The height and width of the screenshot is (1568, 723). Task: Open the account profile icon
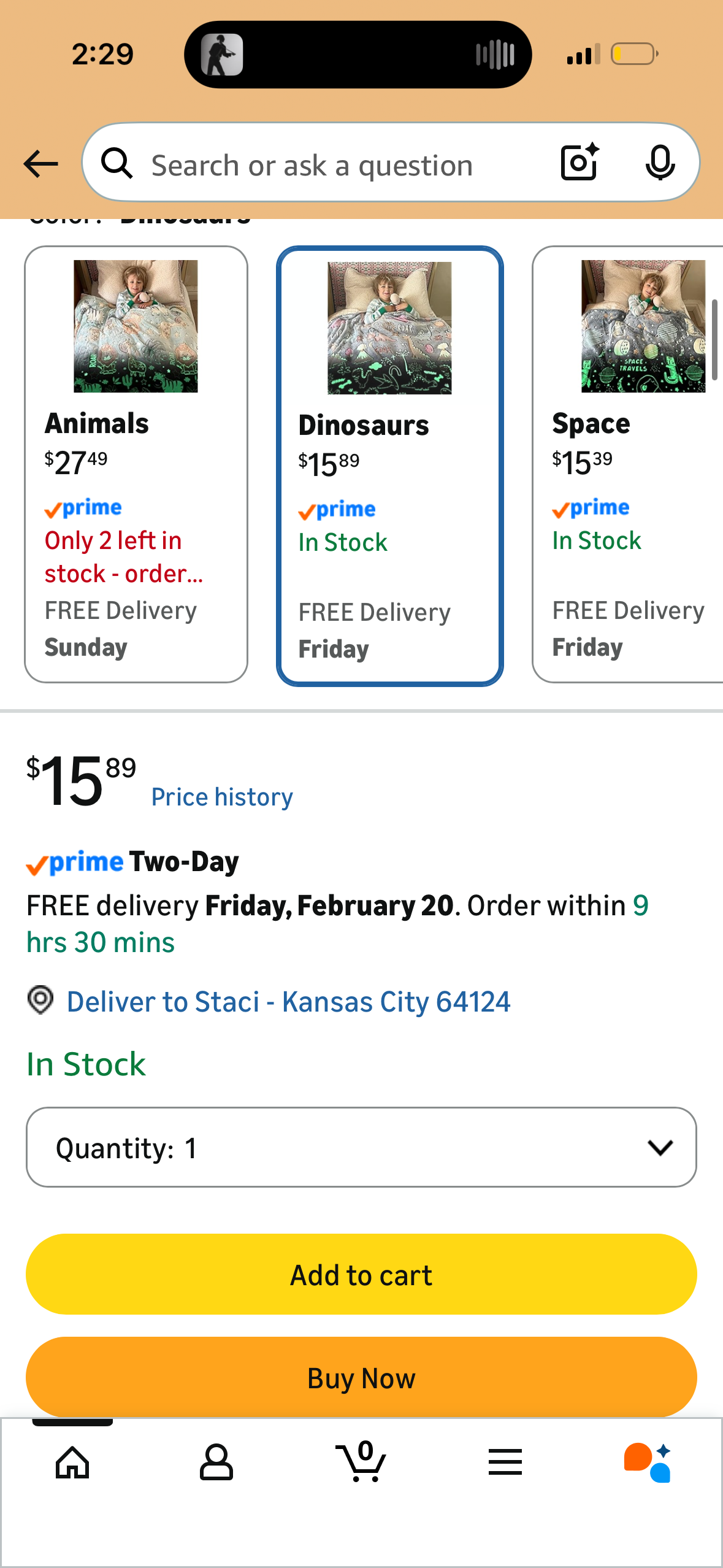pos(216,1462)
